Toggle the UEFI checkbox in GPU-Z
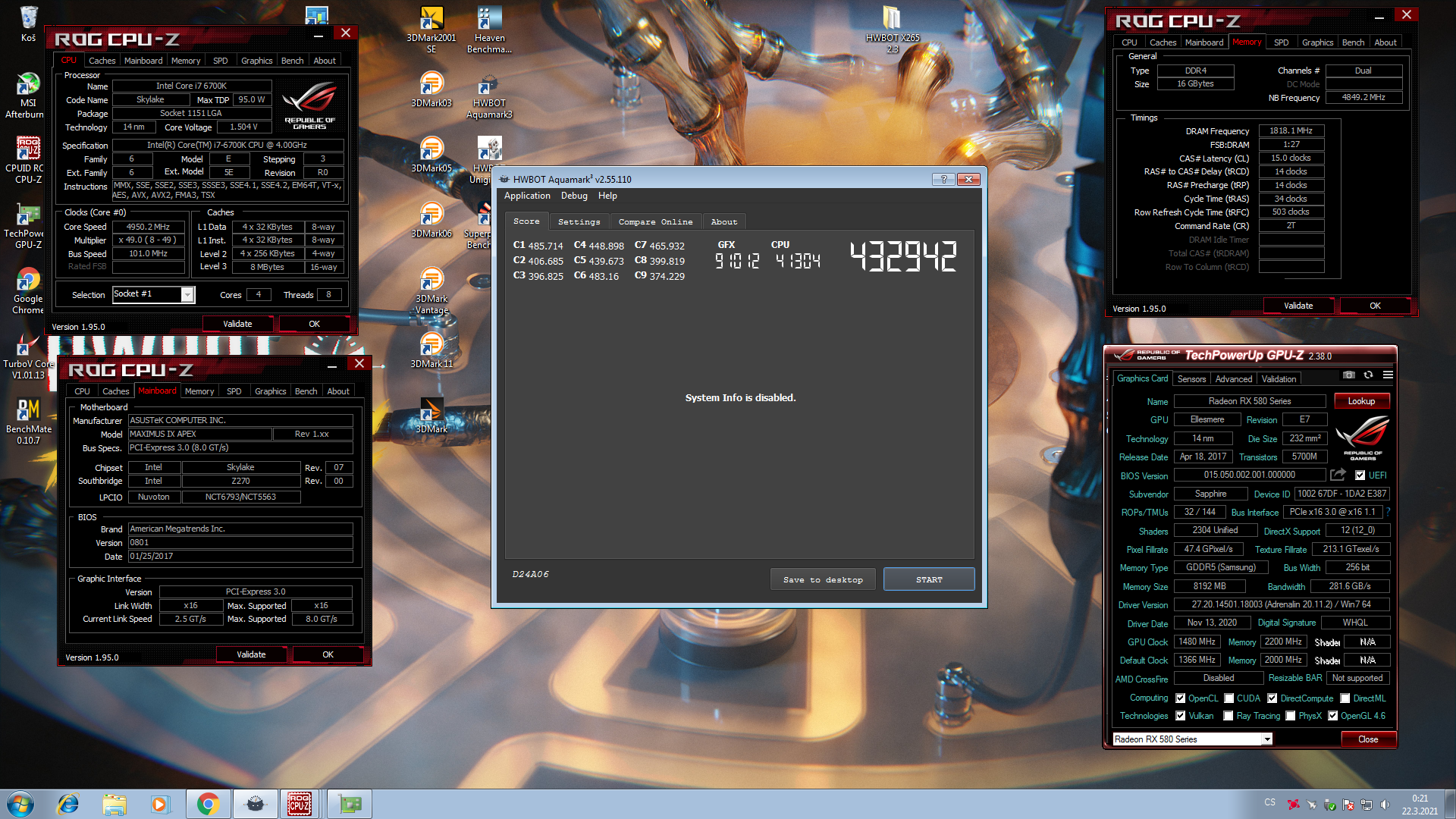The image size is (1456, 819). click(1360, 475)
